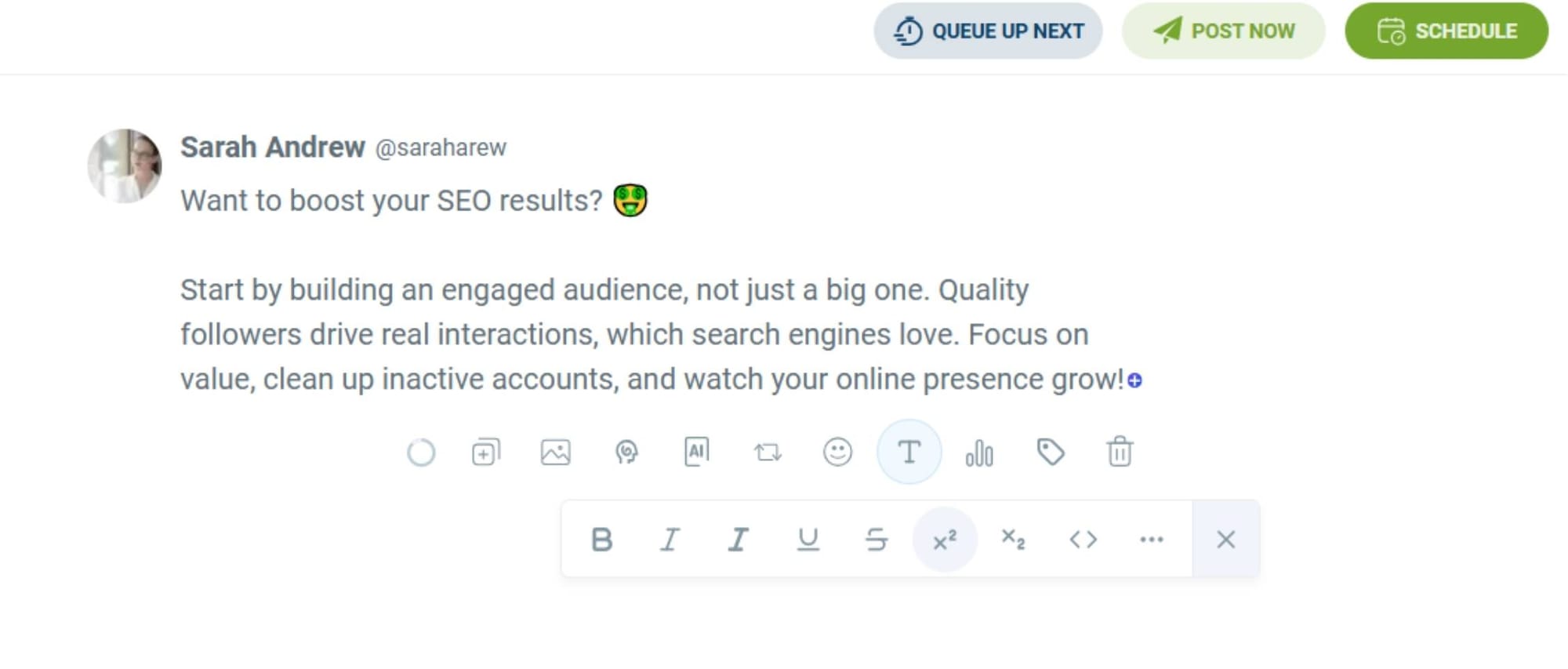
Task: Apply strikethrough to text
Action: pyautogui.click(x=877, y=539)
